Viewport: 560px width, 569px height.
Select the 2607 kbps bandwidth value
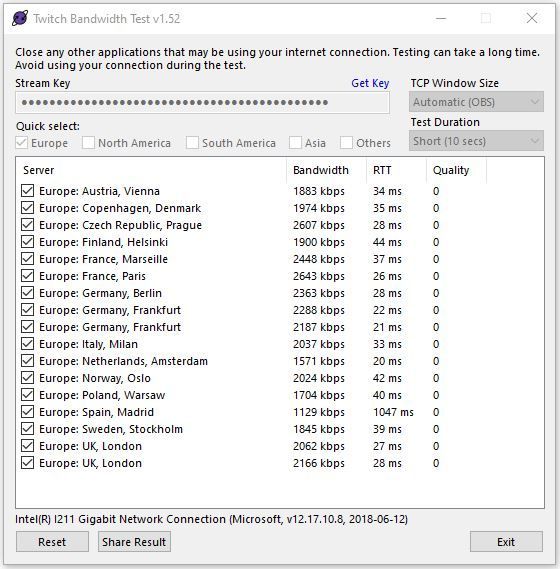(319, 225)
